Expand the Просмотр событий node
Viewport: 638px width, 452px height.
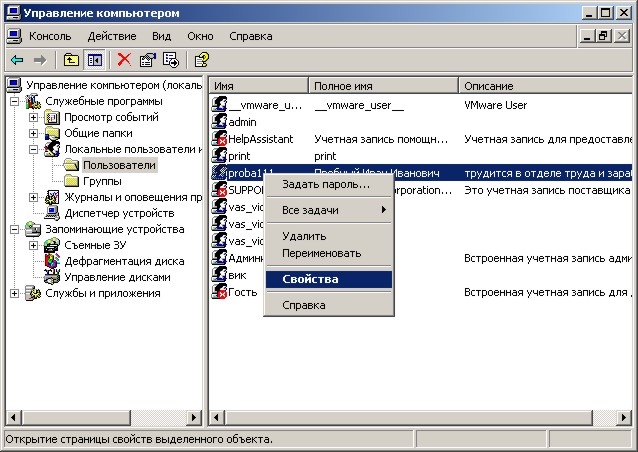[x=33, y=117]
